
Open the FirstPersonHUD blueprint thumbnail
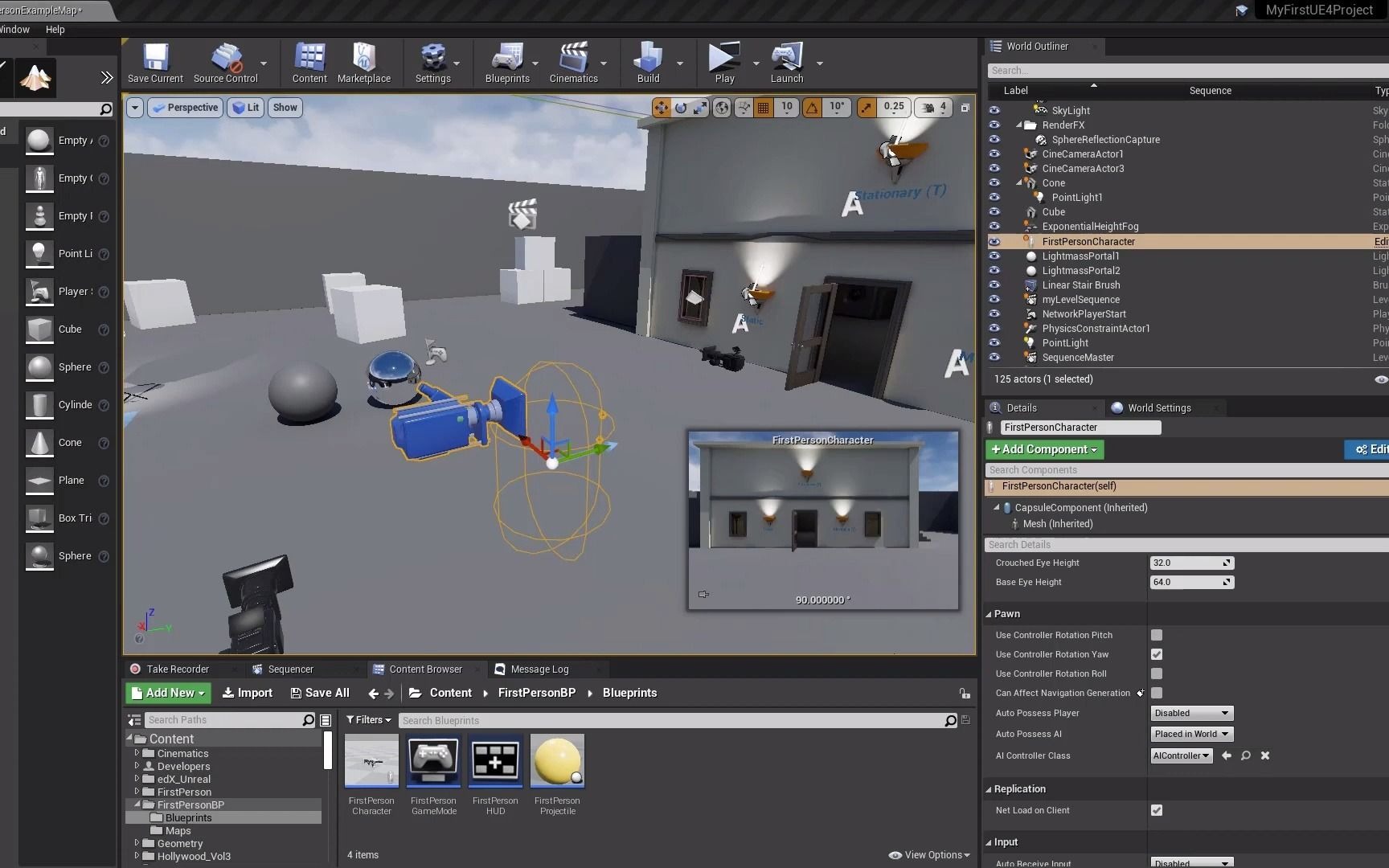click(495, 760)
